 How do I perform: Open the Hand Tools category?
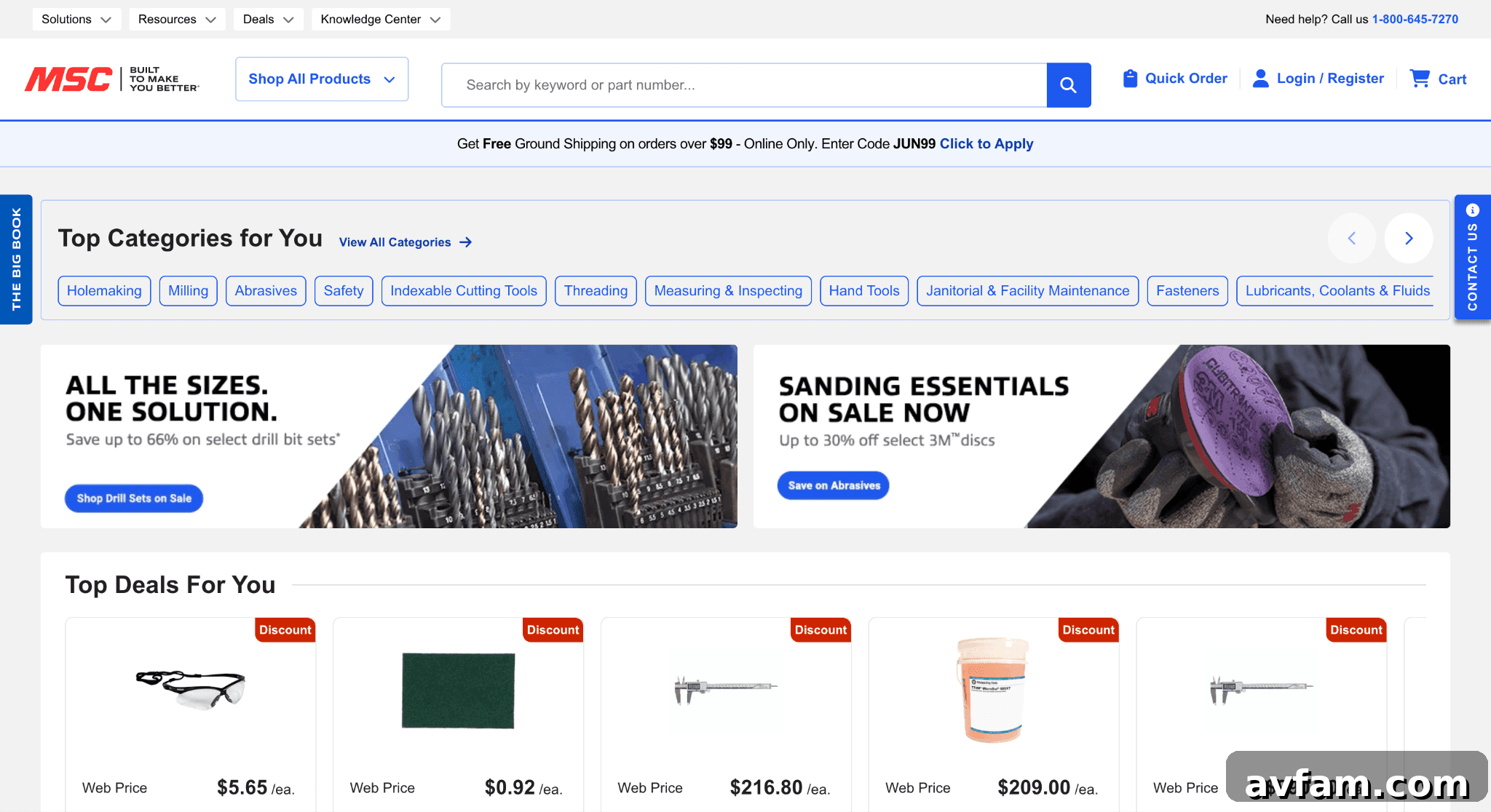point(864,291)
